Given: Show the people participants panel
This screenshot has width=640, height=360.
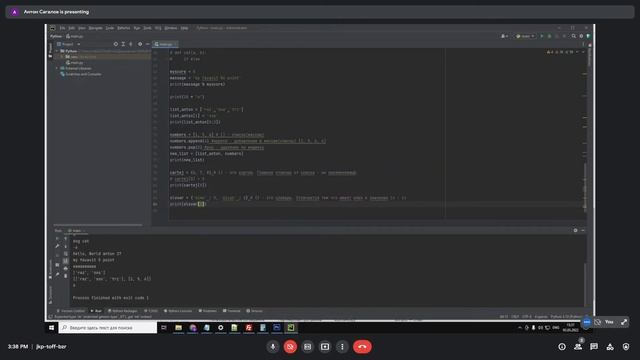Looking at the screenshot, I should pos(578,347).
